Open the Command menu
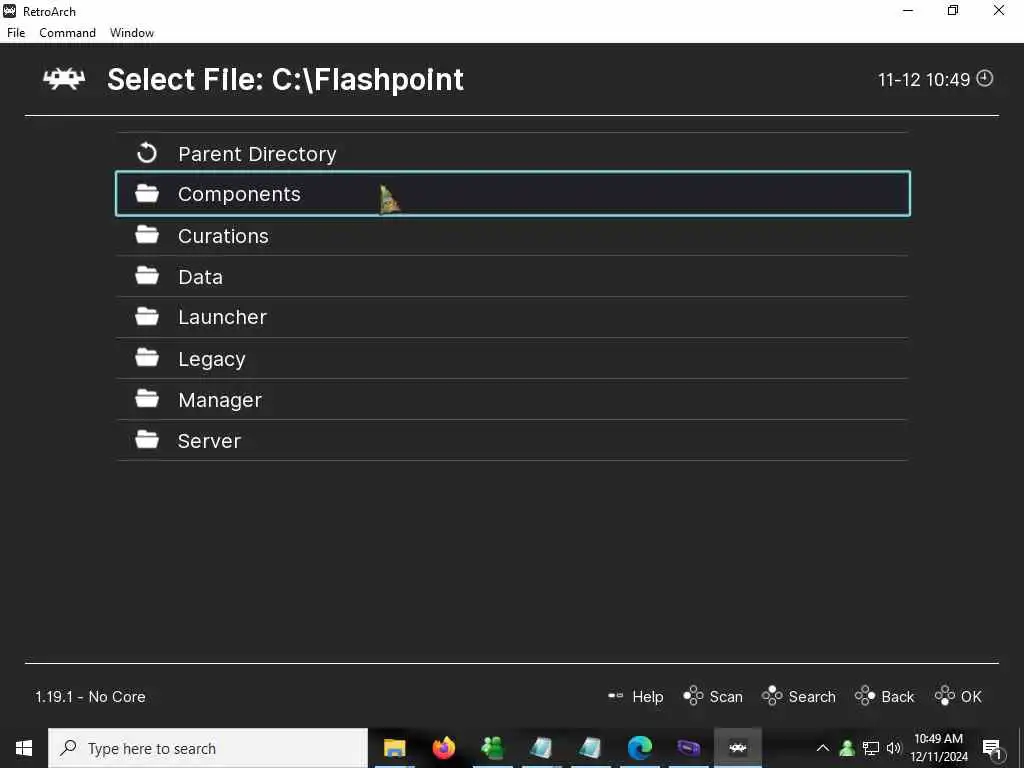The image size is (1024, 768). [x=67, y=33]
